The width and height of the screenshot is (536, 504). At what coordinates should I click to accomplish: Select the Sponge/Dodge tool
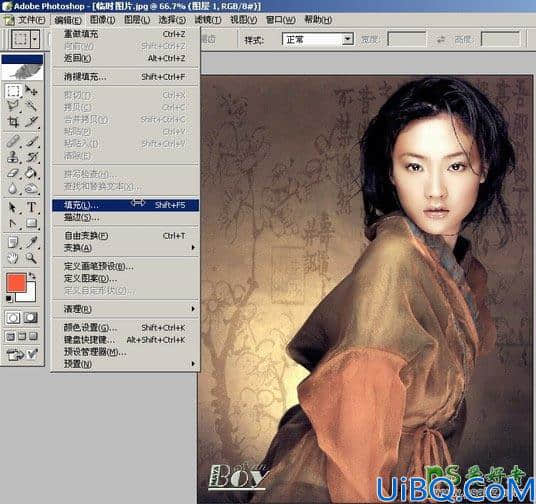(31, 188)
